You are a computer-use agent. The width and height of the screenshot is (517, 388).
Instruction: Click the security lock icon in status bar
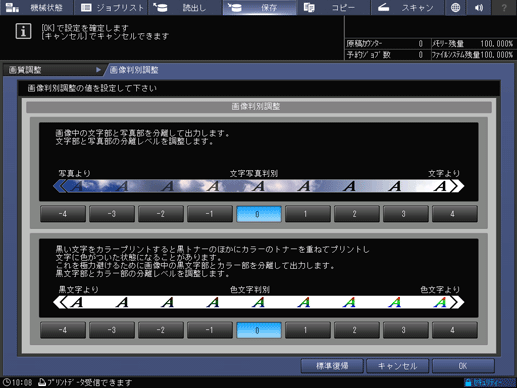point(468,382)
